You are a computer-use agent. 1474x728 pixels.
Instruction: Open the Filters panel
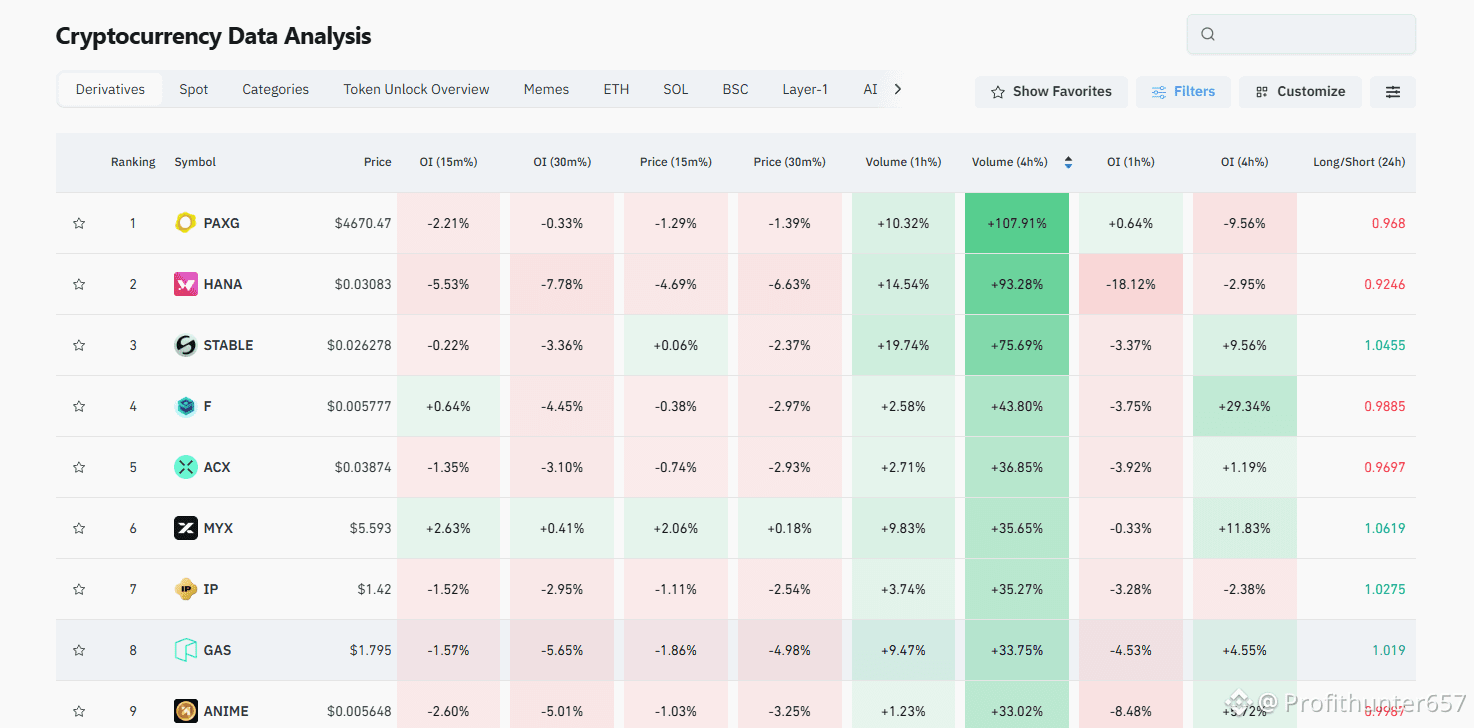click(x=1183, y=92)
